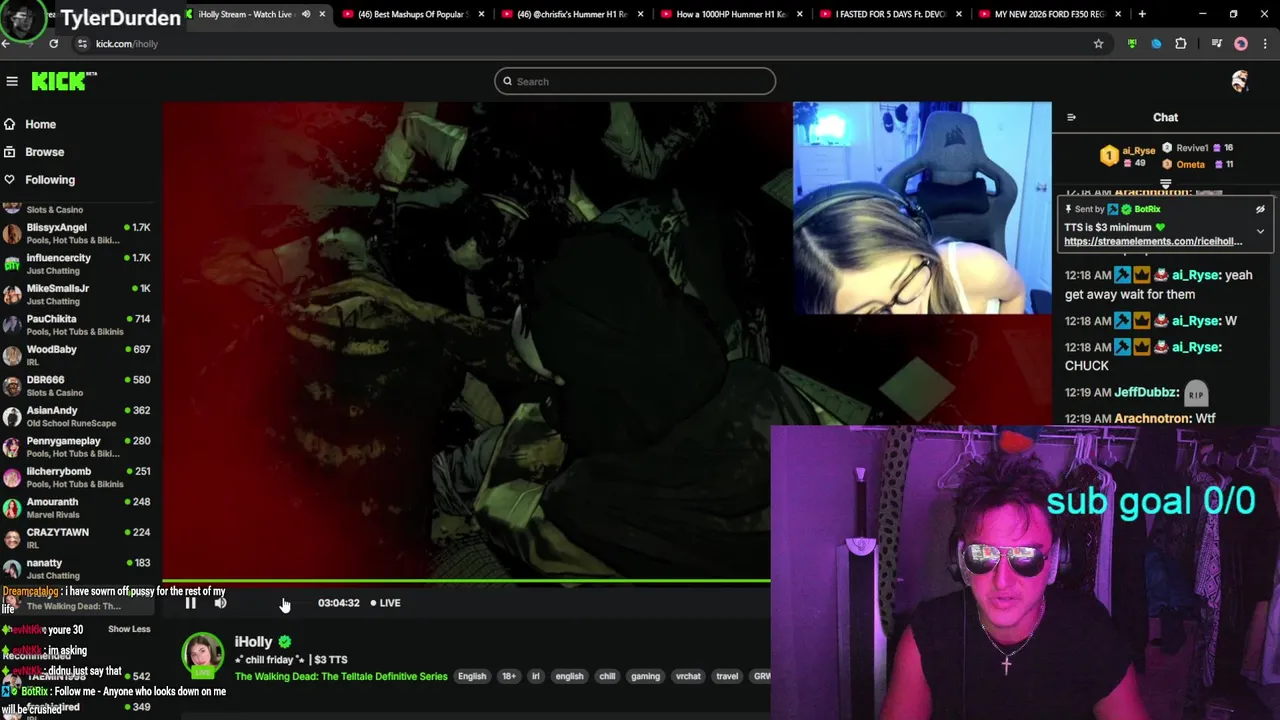Open influencercity's channel in sidebar
Image resolution: width=1280 pixels, height=720 pixels.
(77, 264)
